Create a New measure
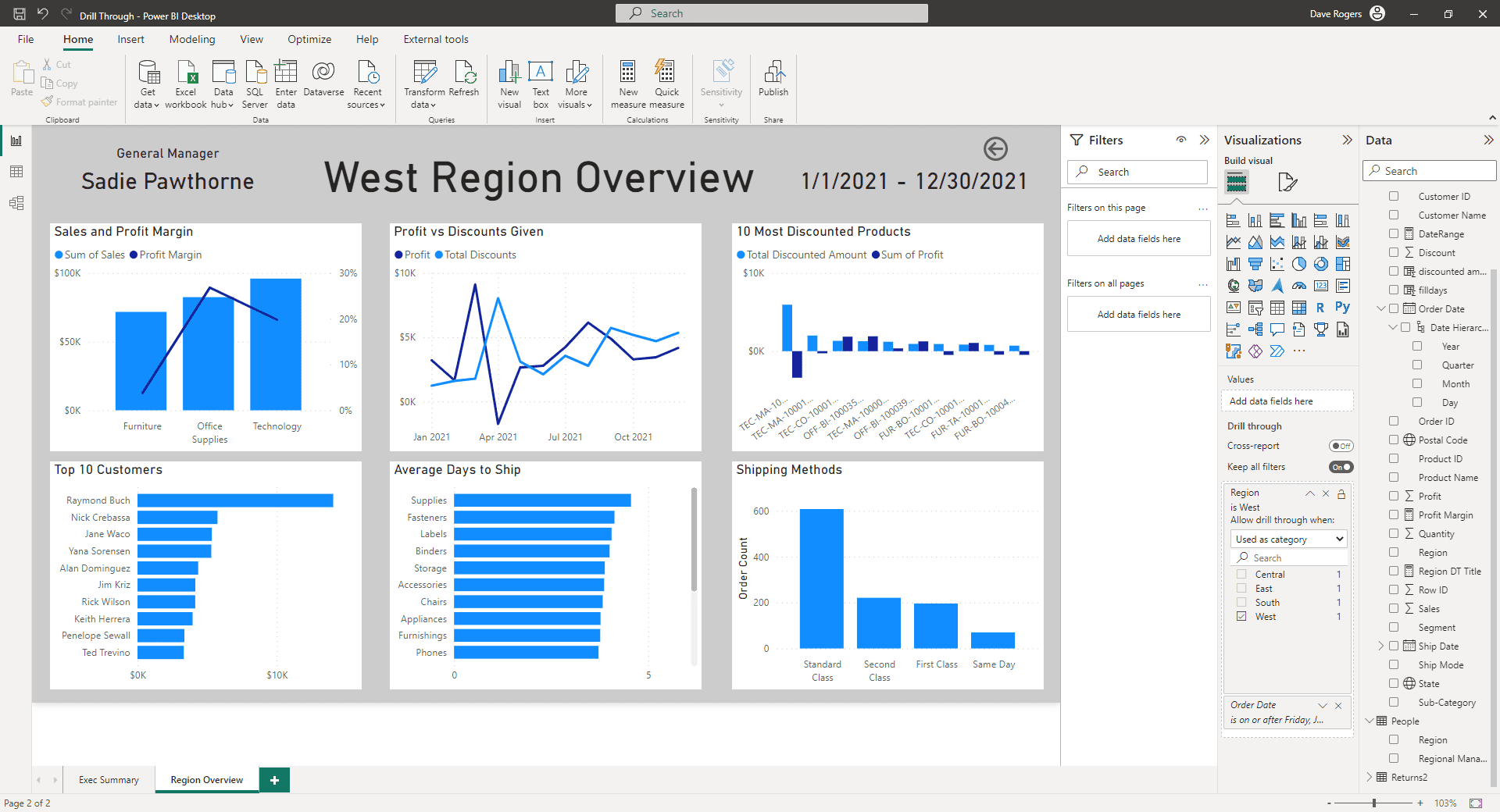This screenshot has height=812, width=1500. 627,82
